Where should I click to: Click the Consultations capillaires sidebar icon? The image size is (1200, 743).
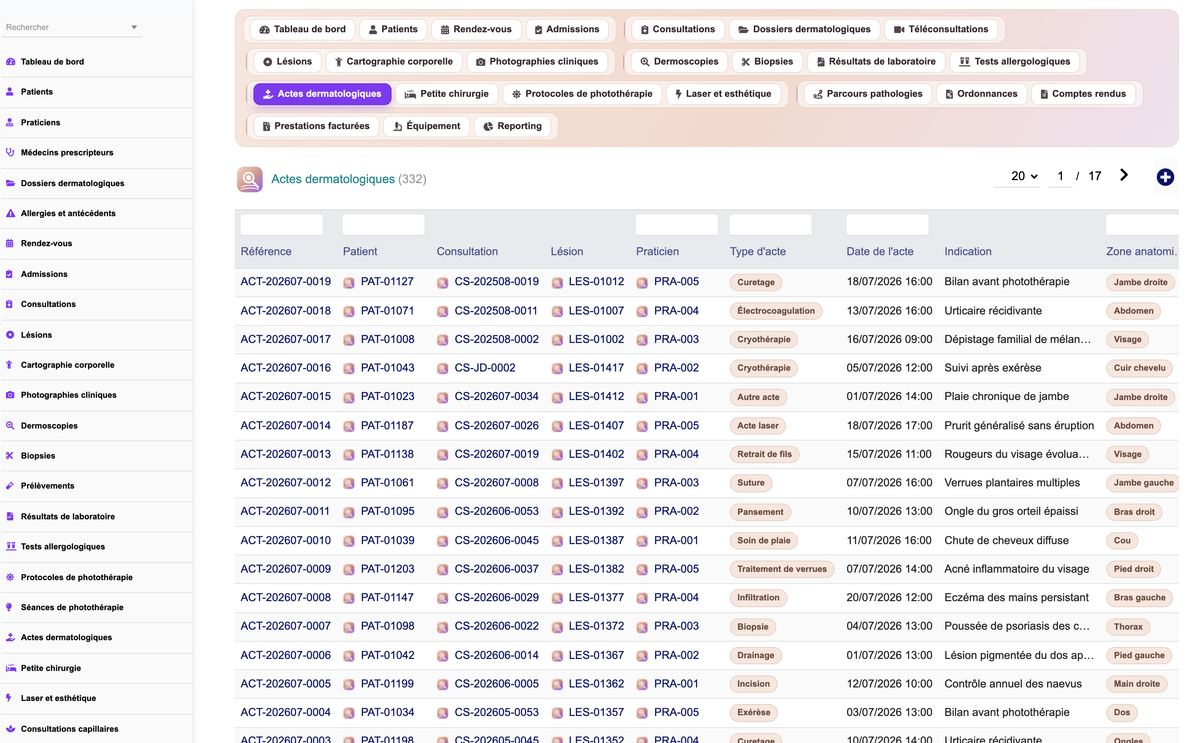10,729
